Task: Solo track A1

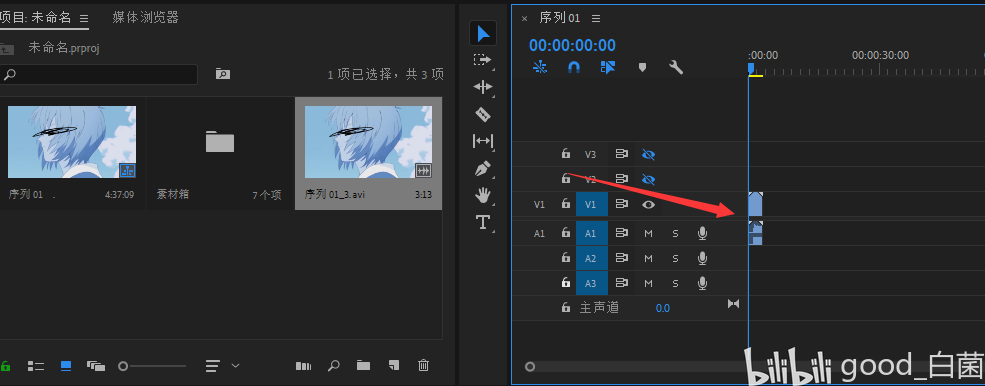Action: click(675, 233)
